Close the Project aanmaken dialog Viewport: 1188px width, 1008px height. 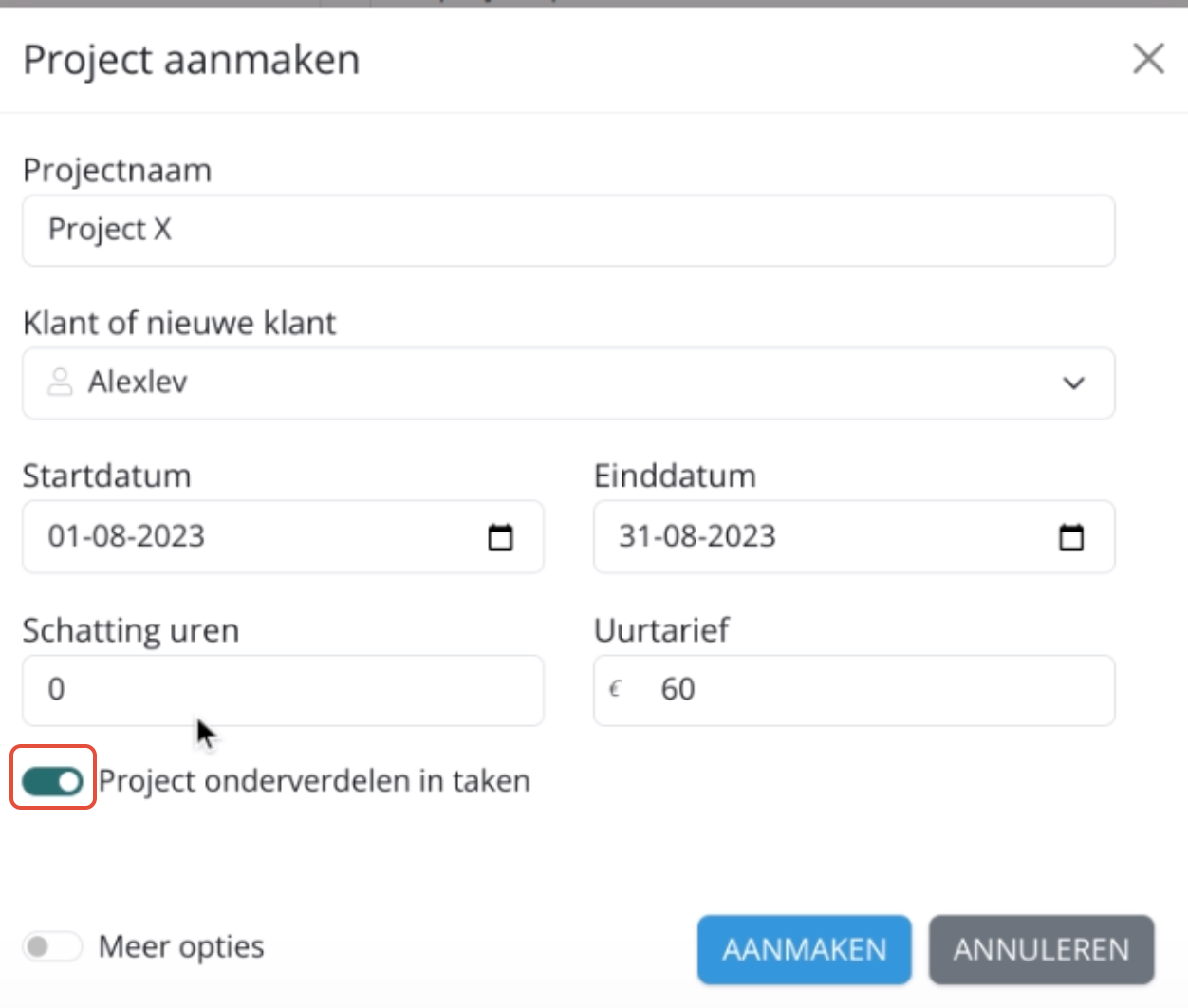(1148, 59)
